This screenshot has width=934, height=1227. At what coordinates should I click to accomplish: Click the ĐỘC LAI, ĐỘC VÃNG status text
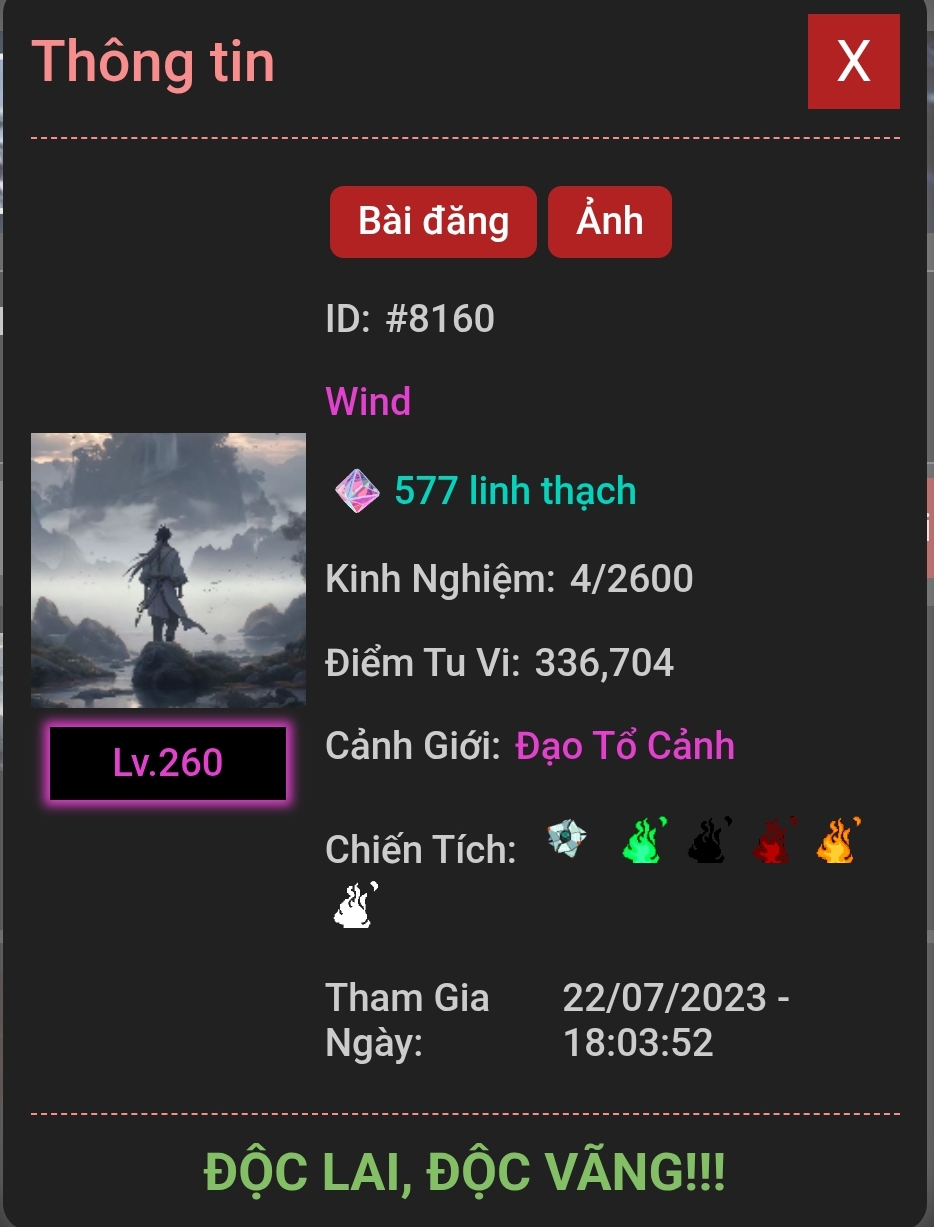point(465,1173)
